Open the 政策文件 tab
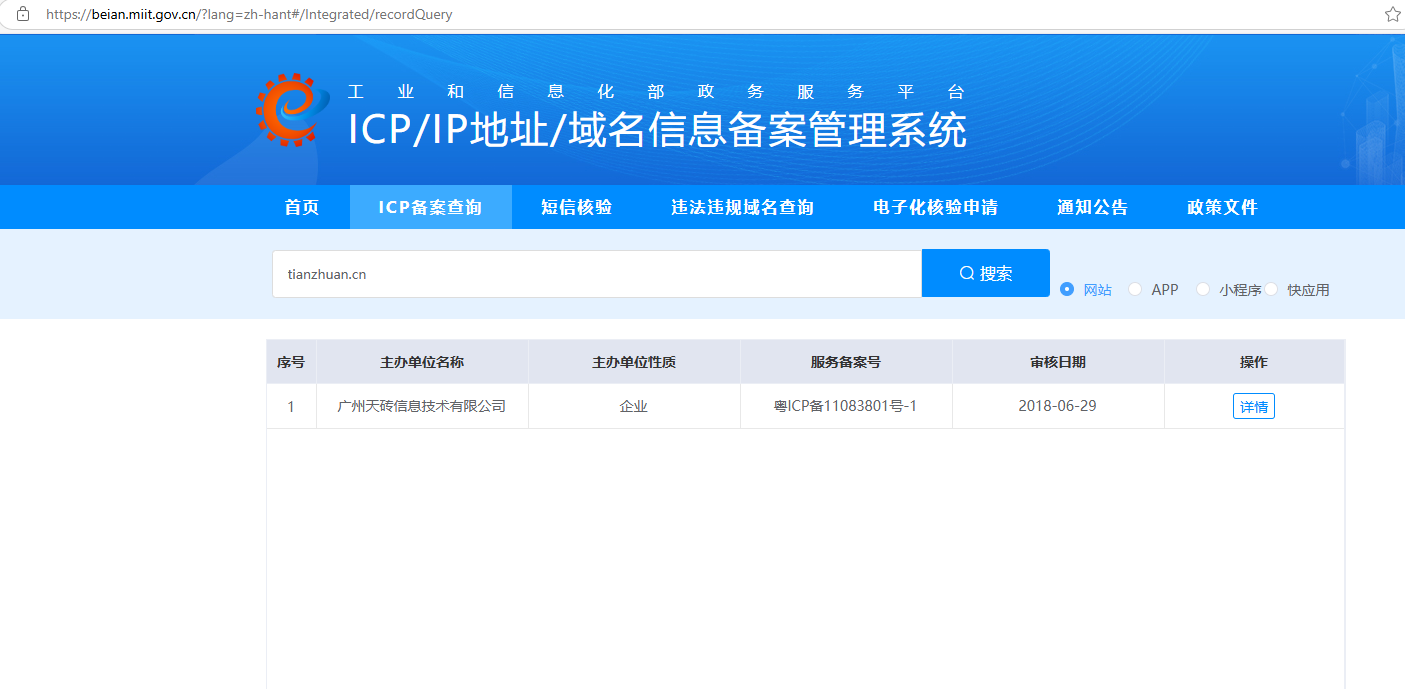This screenshot has width=1405, height=689. [1222, 207]
